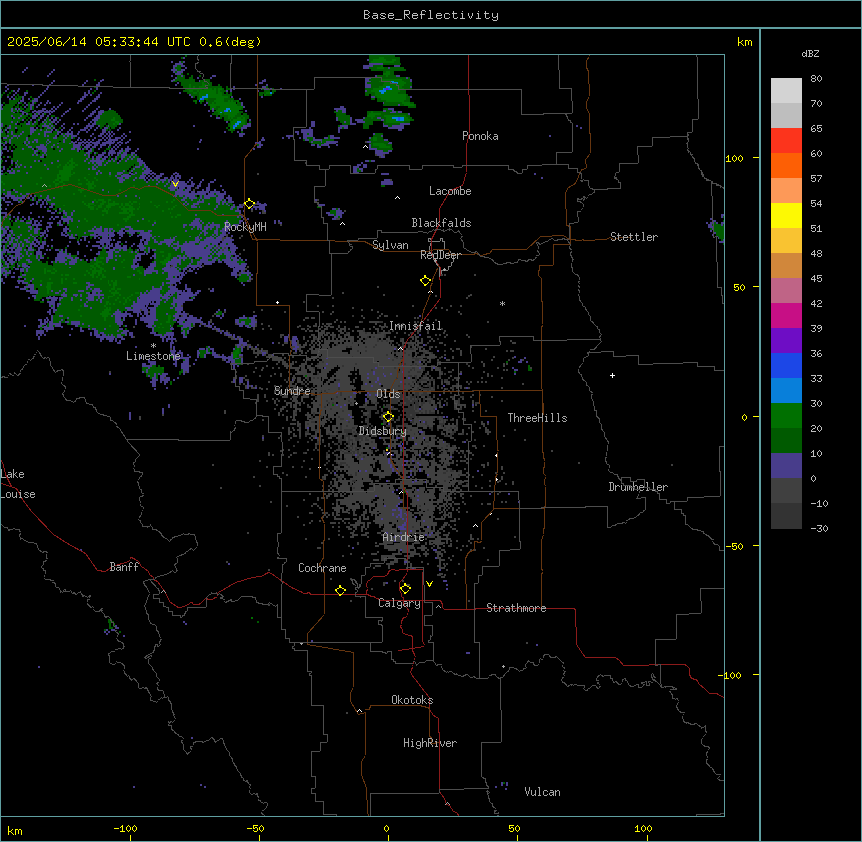Click the Olds city label

pyautogui.click(x=388, y=394)
